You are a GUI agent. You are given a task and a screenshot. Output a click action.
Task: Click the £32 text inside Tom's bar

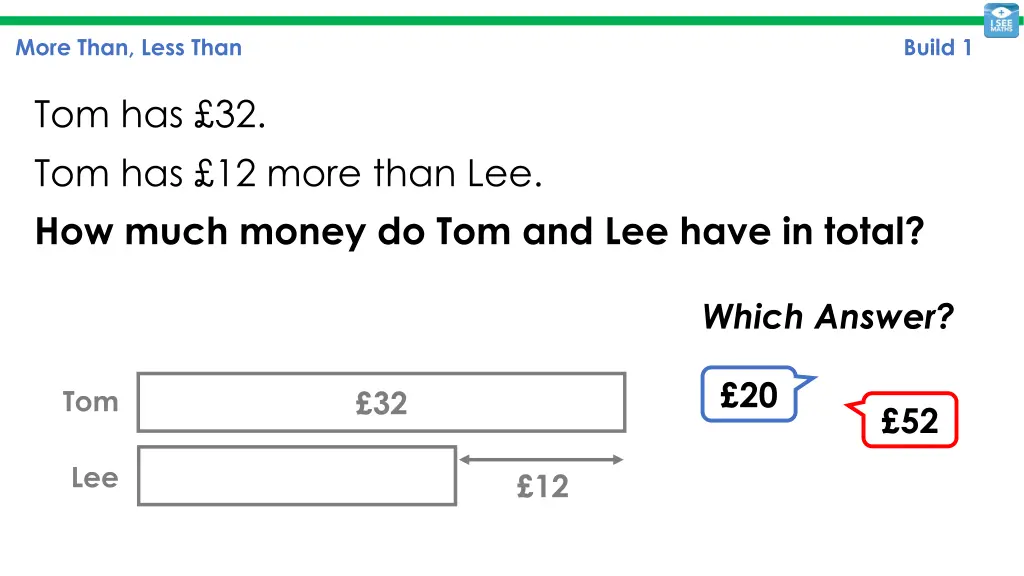[x=381, y=403]
